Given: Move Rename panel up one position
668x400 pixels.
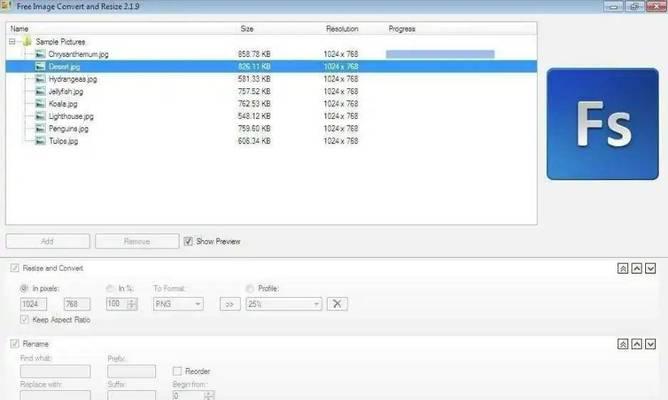Looking at the screenshot, I should [x=636, y=344].
